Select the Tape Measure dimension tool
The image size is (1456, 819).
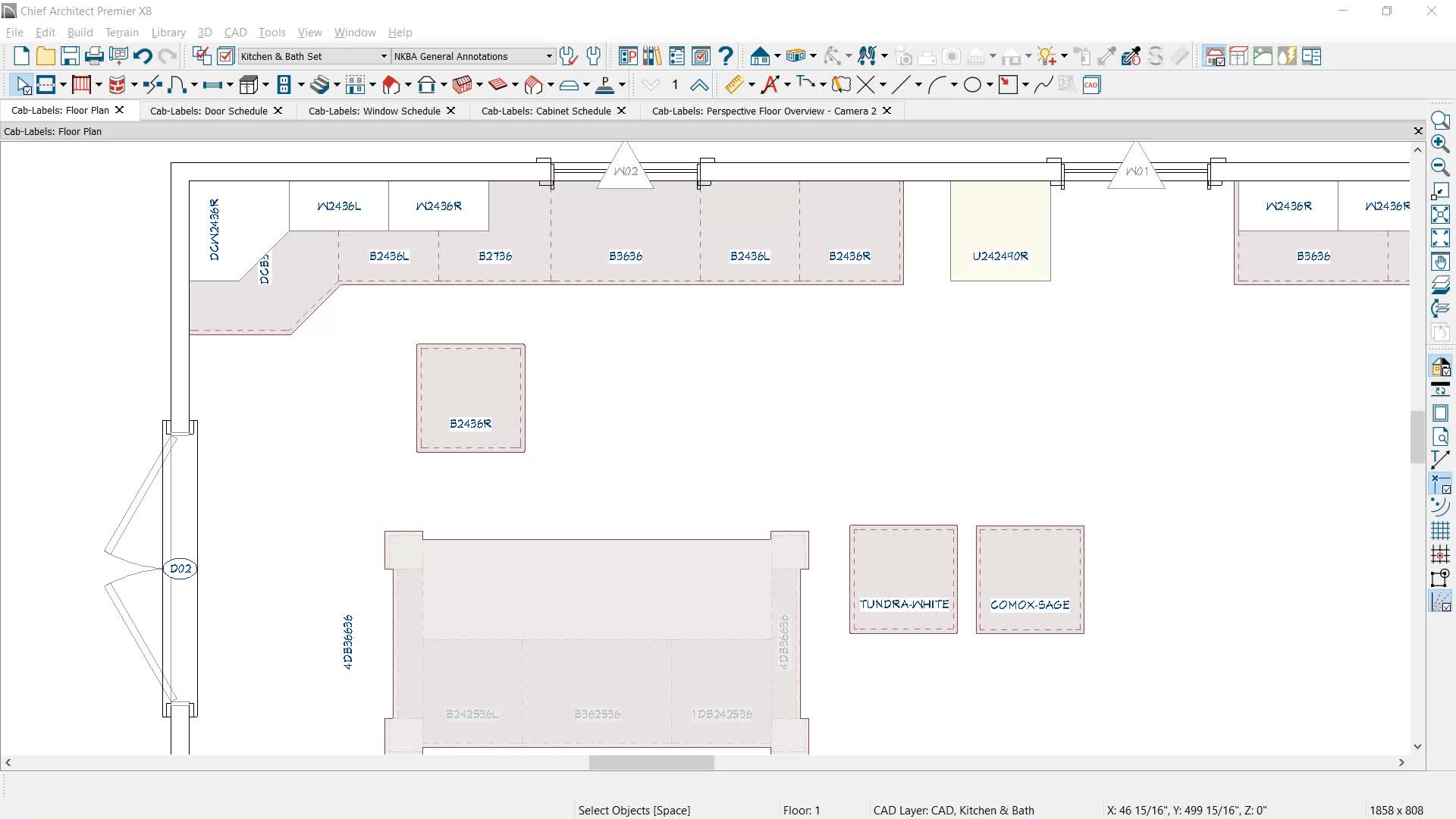coord(734,85)
